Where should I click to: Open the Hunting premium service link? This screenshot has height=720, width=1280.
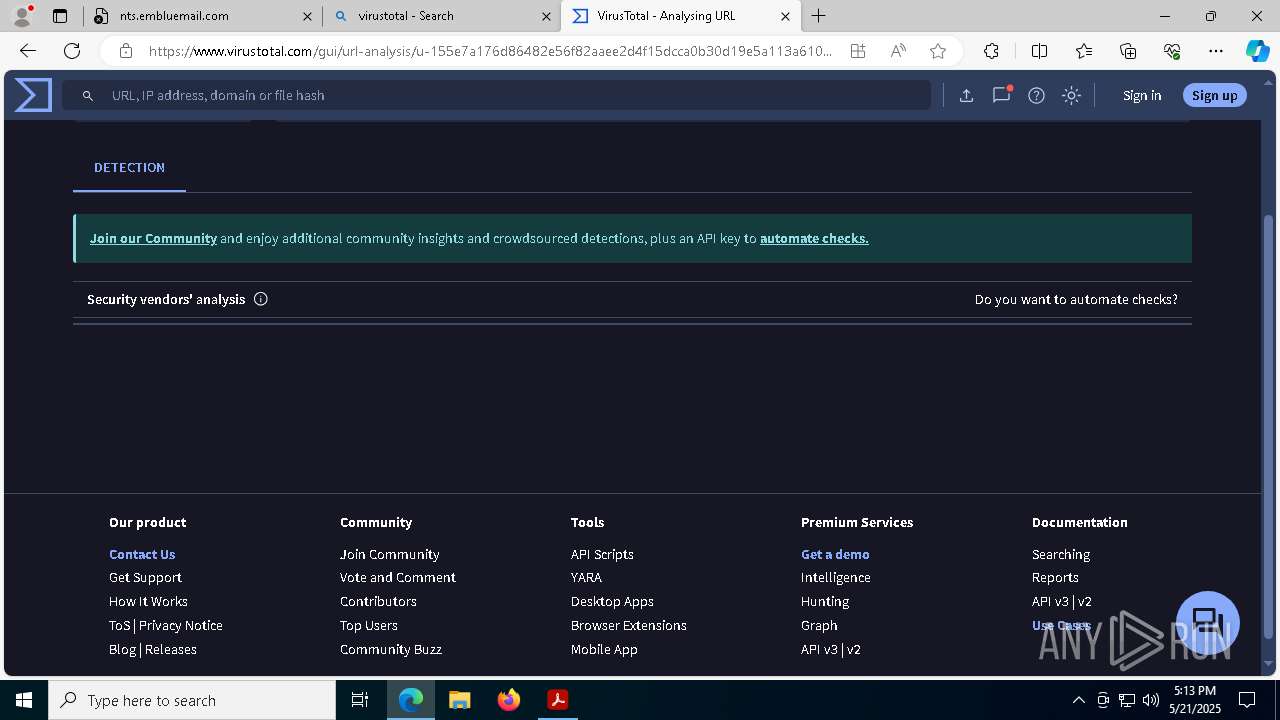pyautogui.click(x=825, y=601)
